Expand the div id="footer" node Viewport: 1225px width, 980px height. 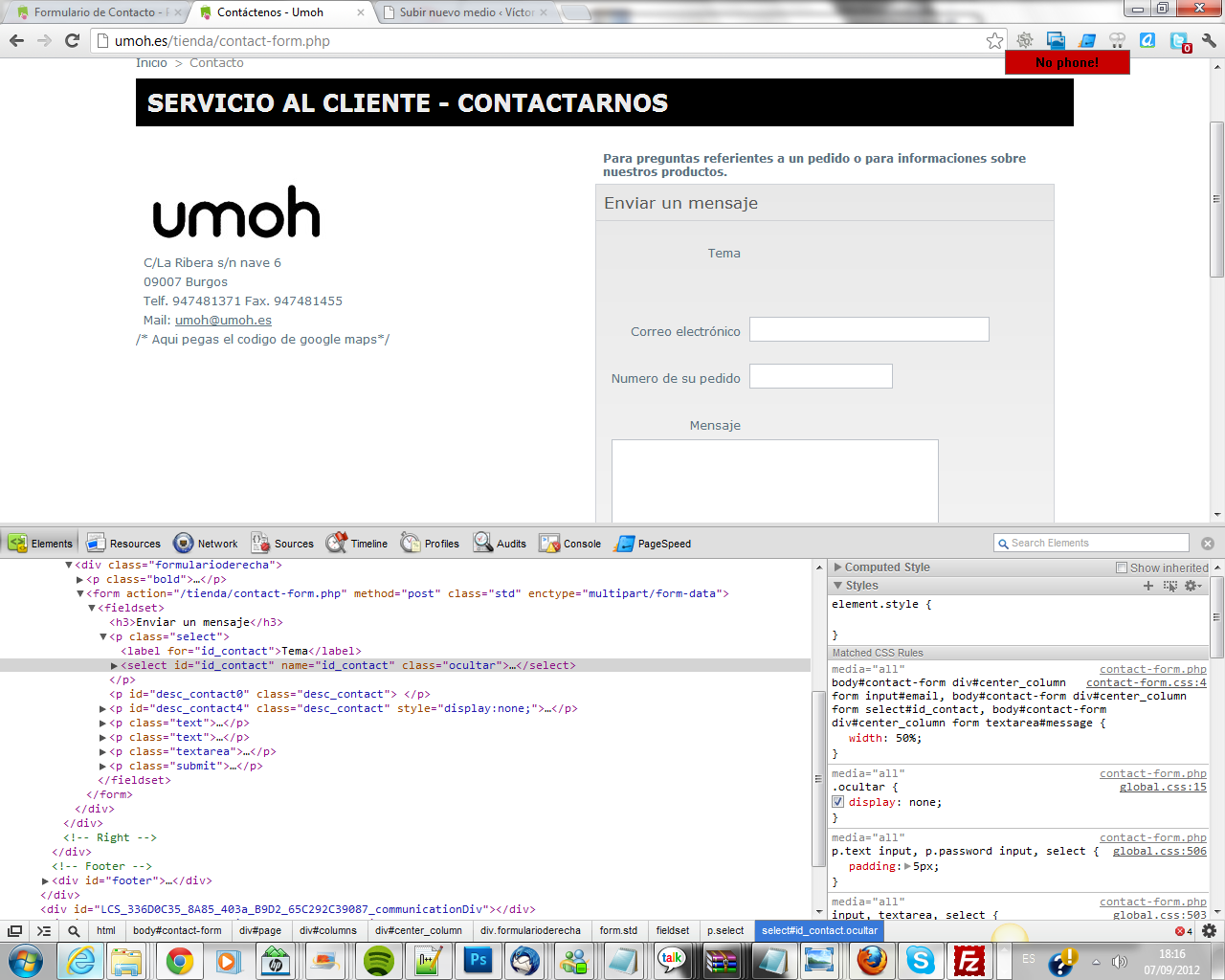[46, 880]
